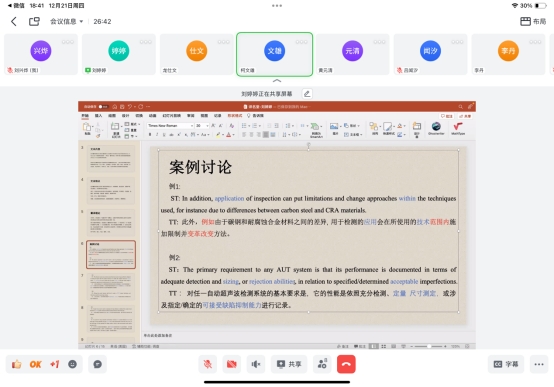The height and width of the screenshot is (387, 554).
Task: Send the OK reaction
Action: pyautogui.click(x=35, y=364)
